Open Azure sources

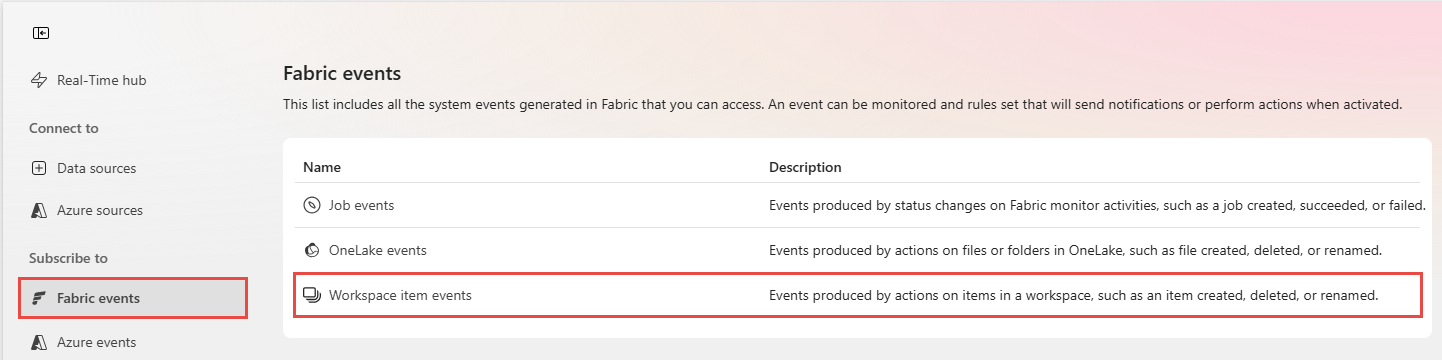point(99,210)
